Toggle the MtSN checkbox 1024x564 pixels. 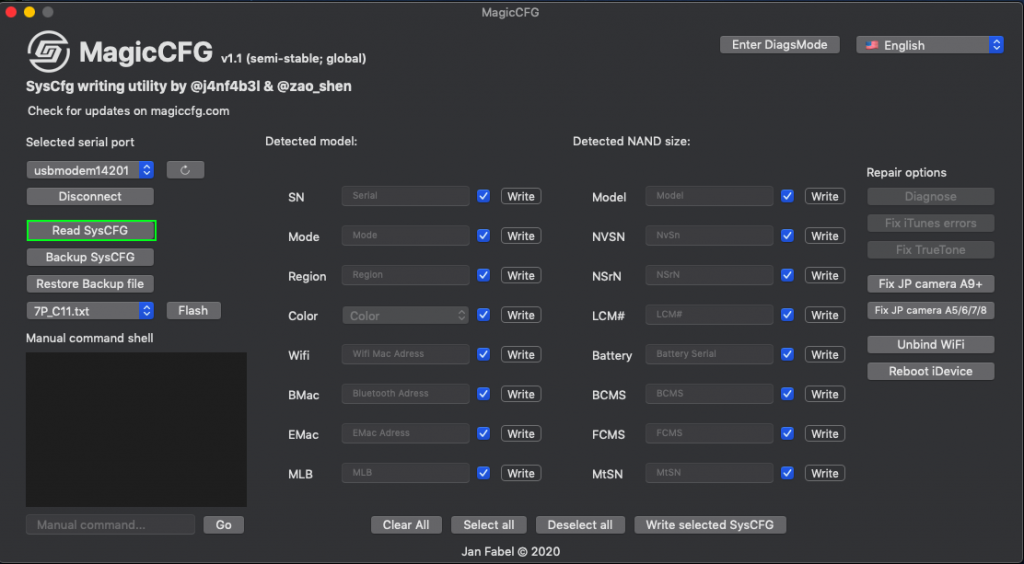pos(788,473)
